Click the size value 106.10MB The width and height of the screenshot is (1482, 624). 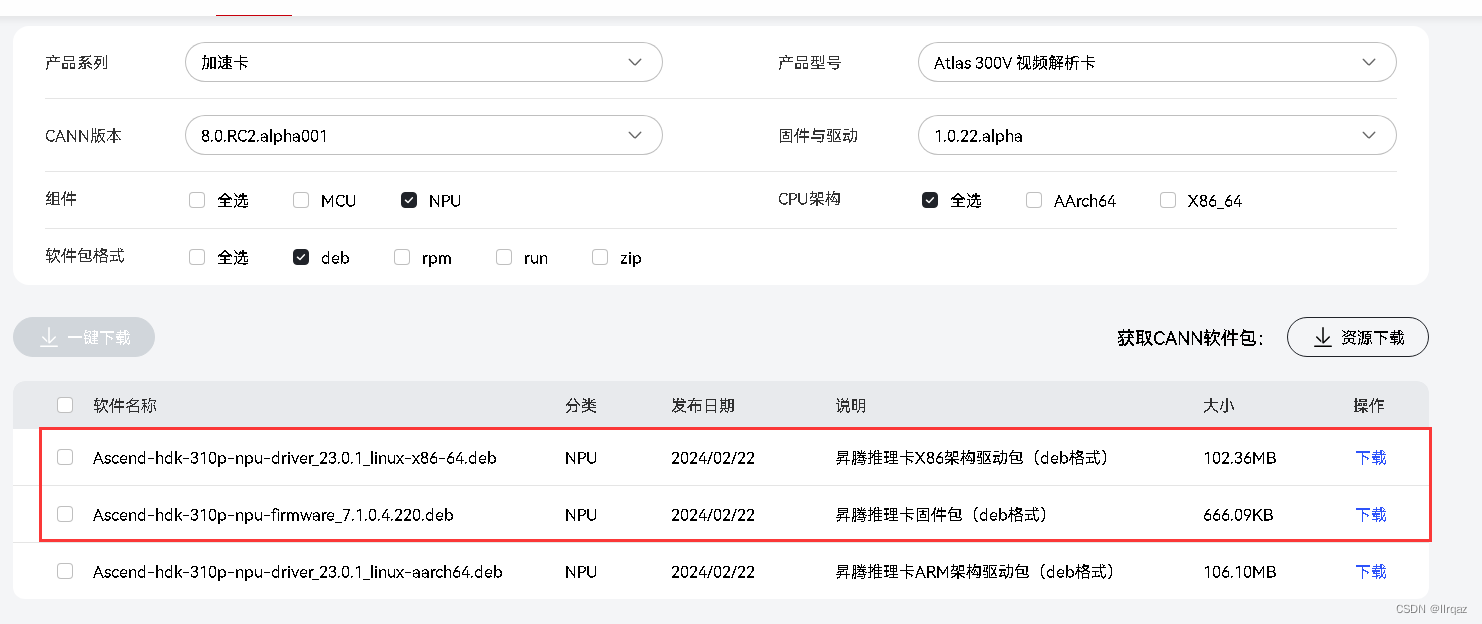click(1240, 572)
